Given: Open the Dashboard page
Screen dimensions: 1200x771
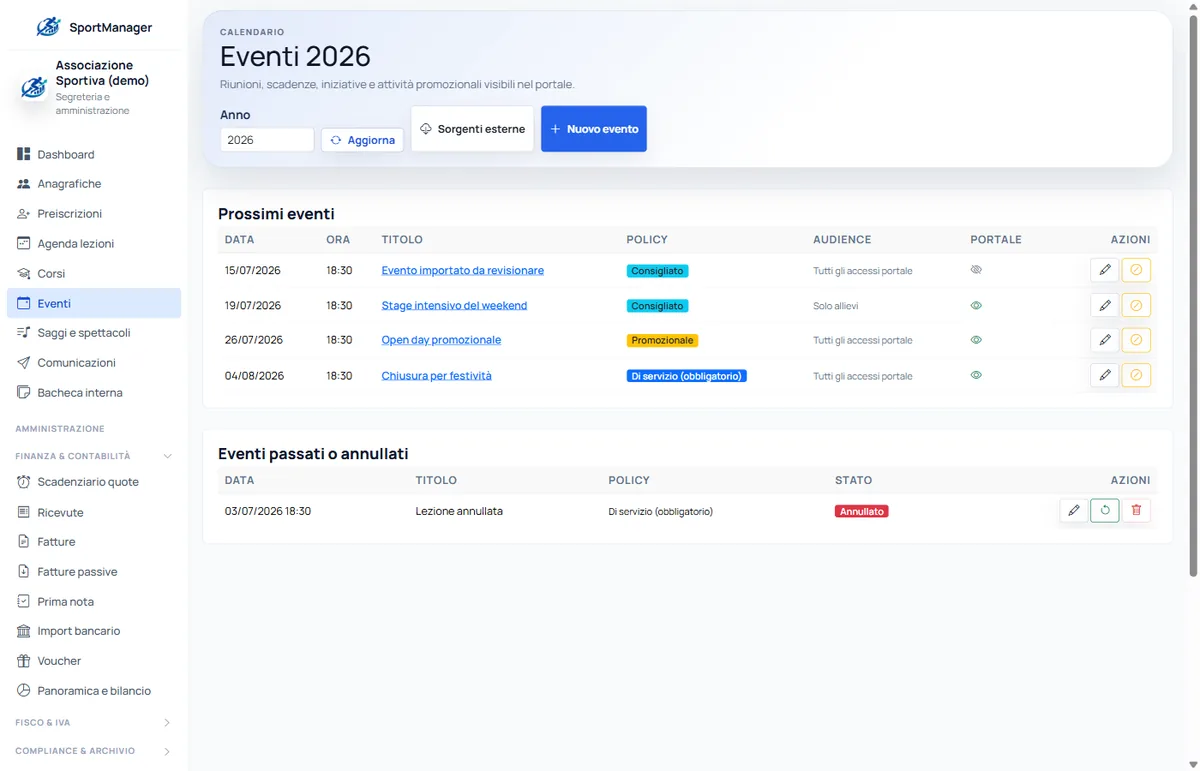Looking at the screenshot, I should tap(94, 154).
